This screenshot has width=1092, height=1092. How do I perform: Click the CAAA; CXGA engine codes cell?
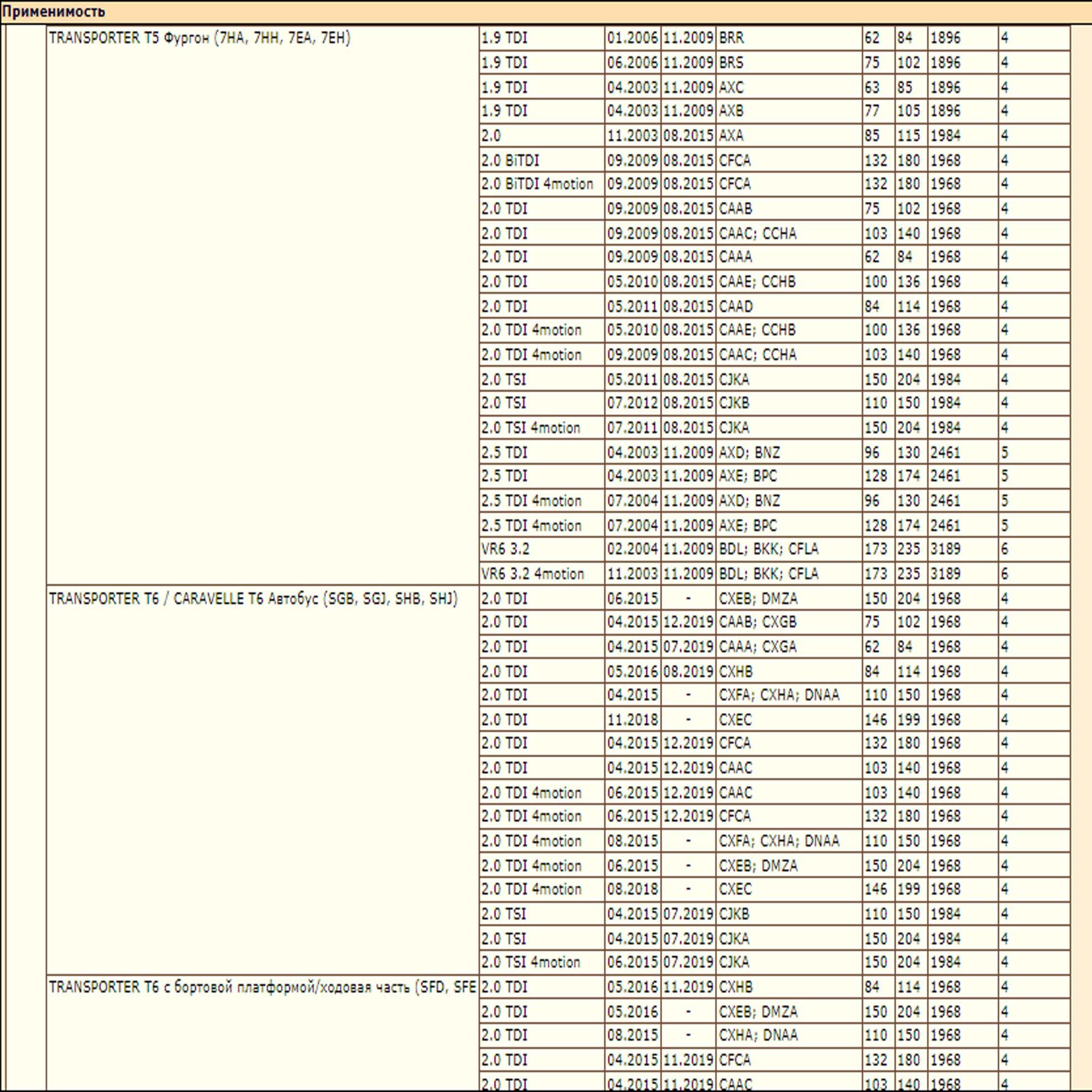pyautogui.click(x=757, y=646)
